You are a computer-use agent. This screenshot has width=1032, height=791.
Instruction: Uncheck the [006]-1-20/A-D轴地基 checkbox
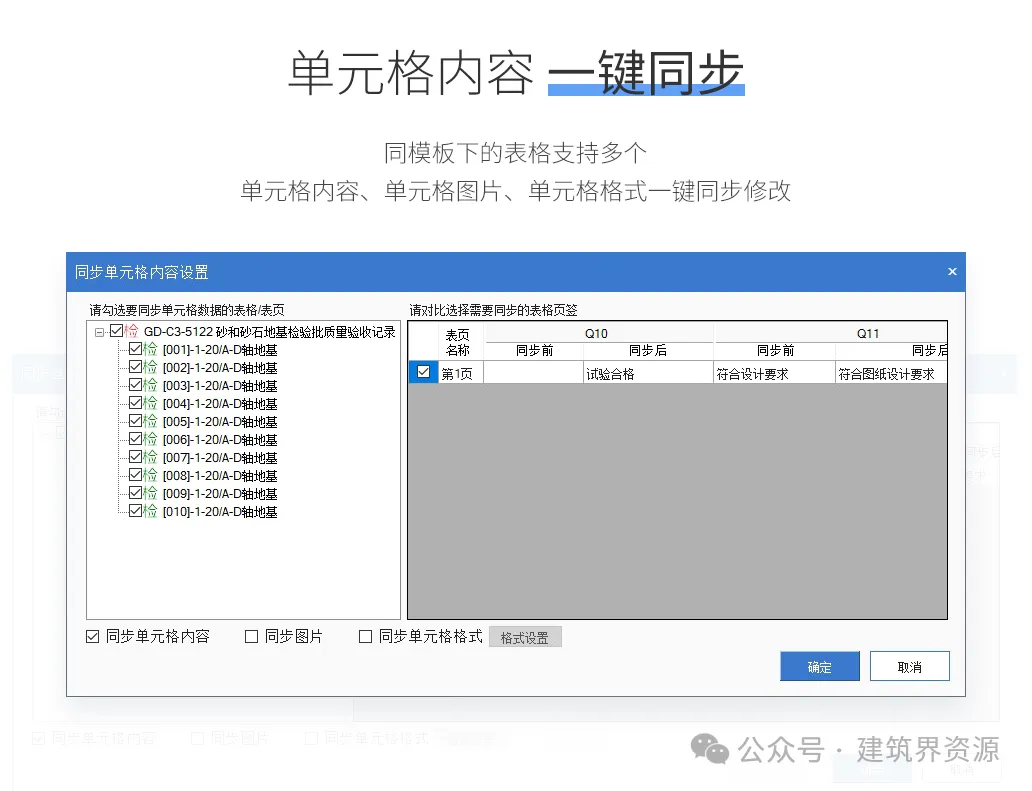point(136,438)
